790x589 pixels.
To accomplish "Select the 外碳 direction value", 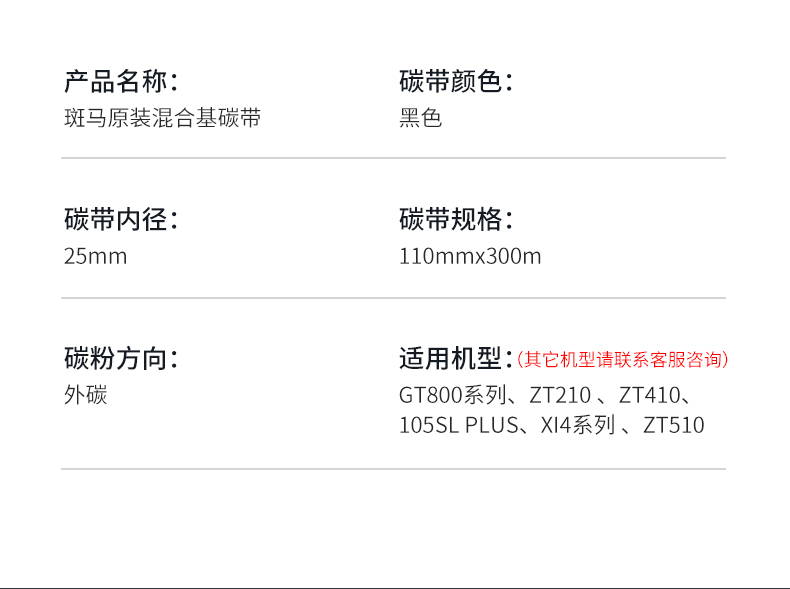I will point(86,395).
